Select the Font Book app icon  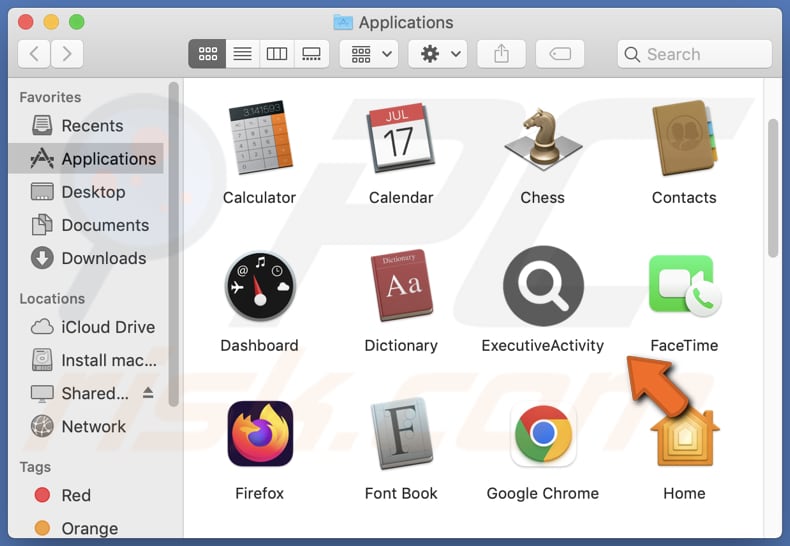pyautogui.click(x=402, y=433)
